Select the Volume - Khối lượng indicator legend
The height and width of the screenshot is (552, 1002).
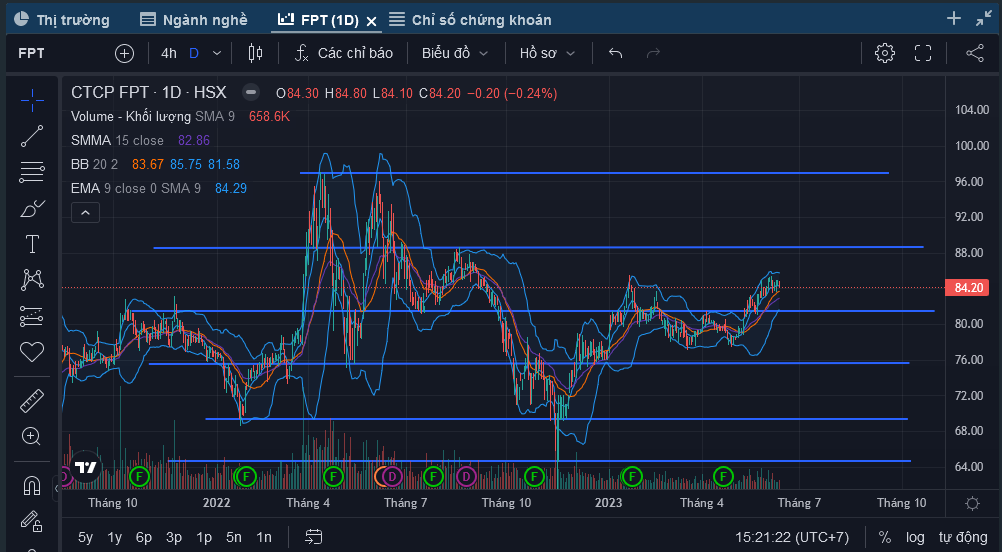tap(153, 116)
